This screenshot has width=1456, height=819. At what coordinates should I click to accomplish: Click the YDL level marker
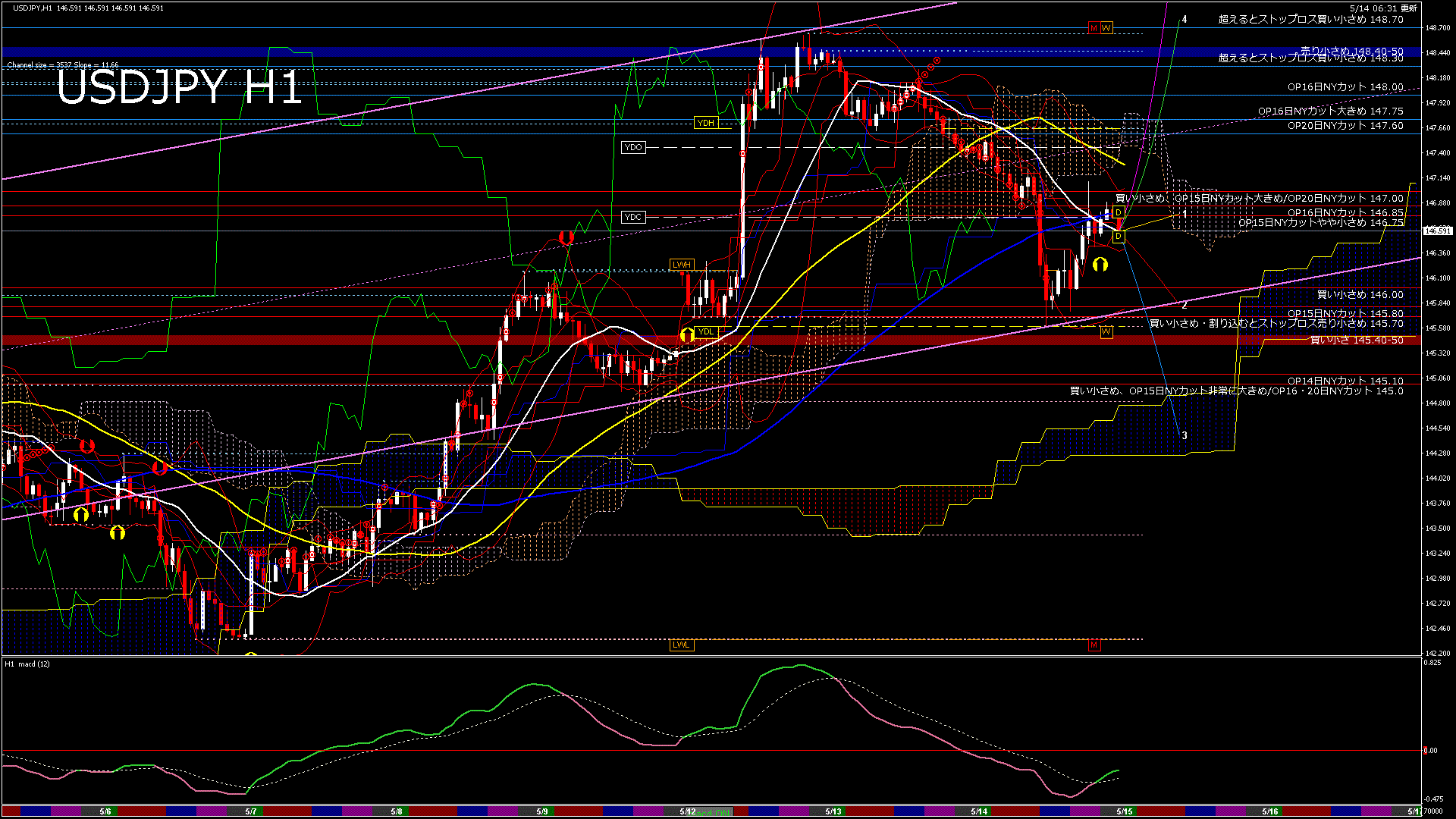click(705, 331)
